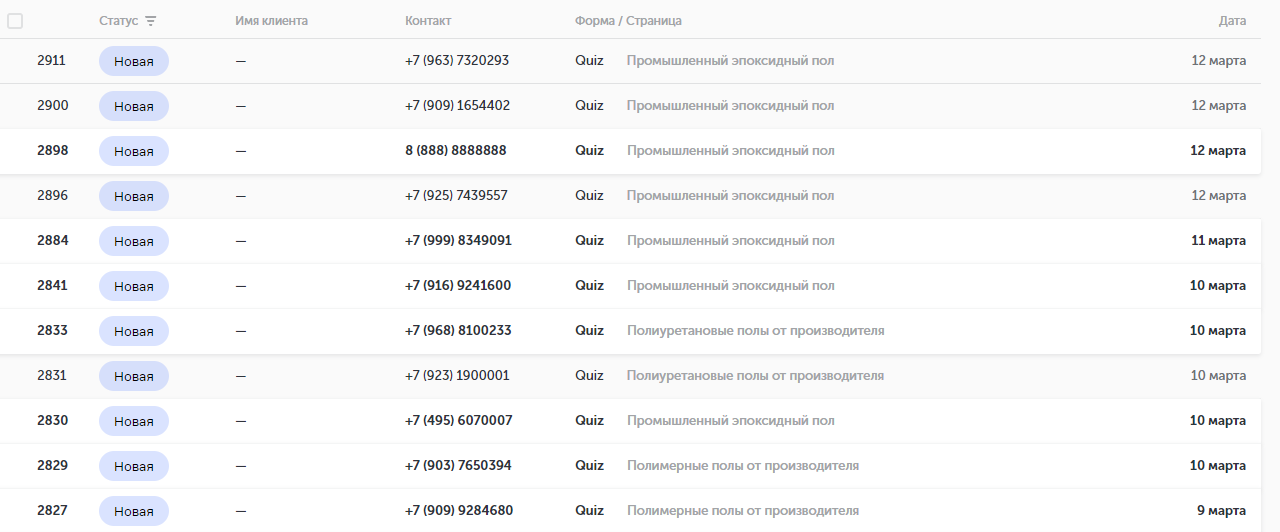Click phone number +7 (963) 7320293
This screenshot has width=1280, height=532.
(x=457, y=60)
